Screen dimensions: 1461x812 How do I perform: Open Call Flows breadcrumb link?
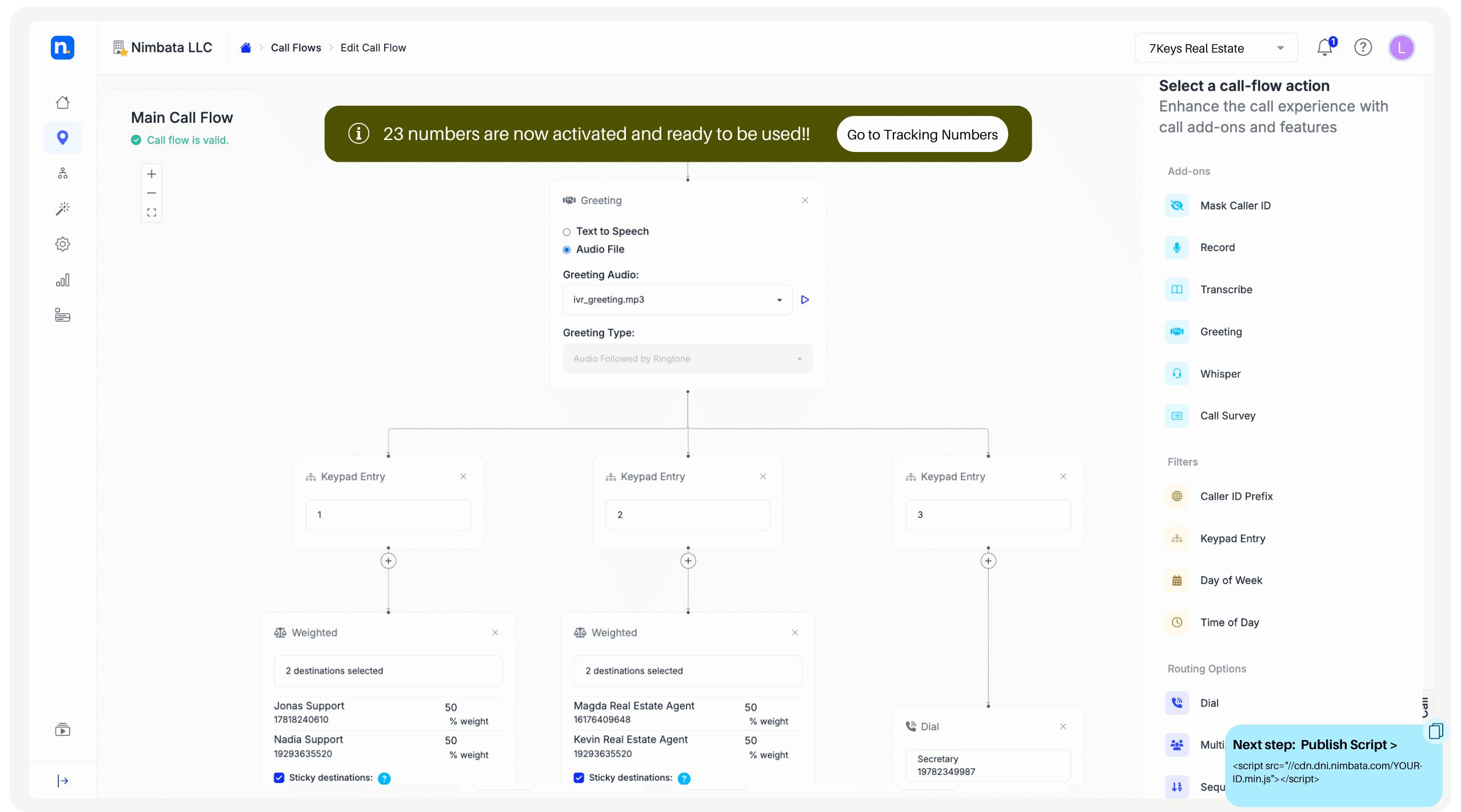pos(296,47)
